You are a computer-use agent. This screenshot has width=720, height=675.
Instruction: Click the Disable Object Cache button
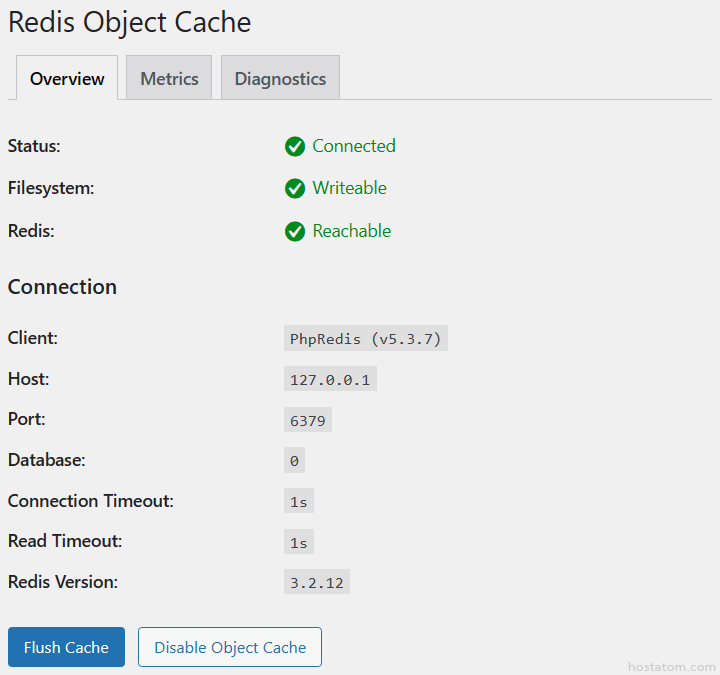click(x=230, y=647)
